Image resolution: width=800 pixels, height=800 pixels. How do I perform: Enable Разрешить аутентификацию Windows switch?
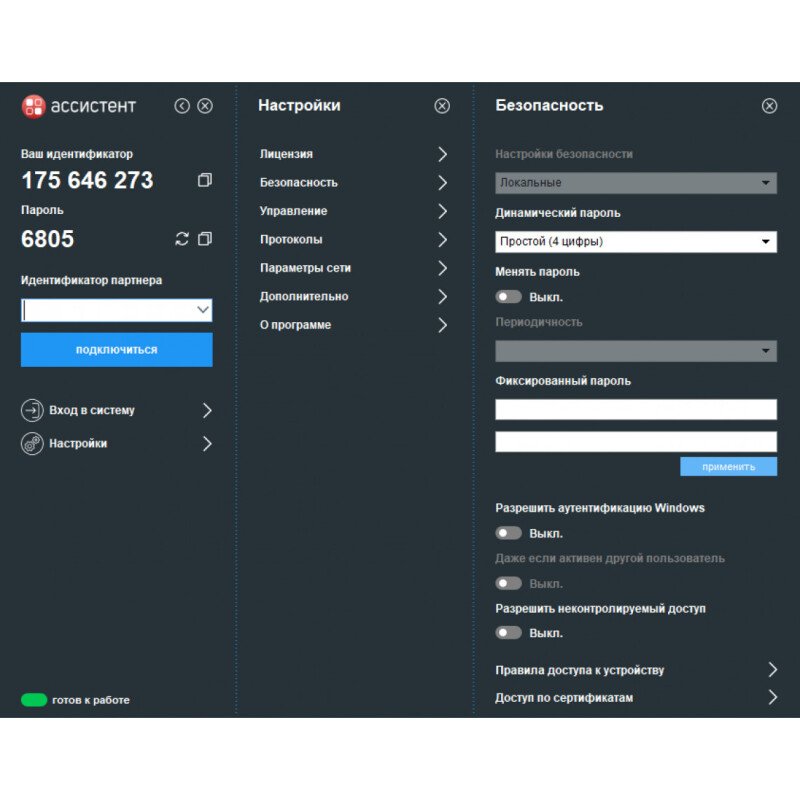pos(509,533)
